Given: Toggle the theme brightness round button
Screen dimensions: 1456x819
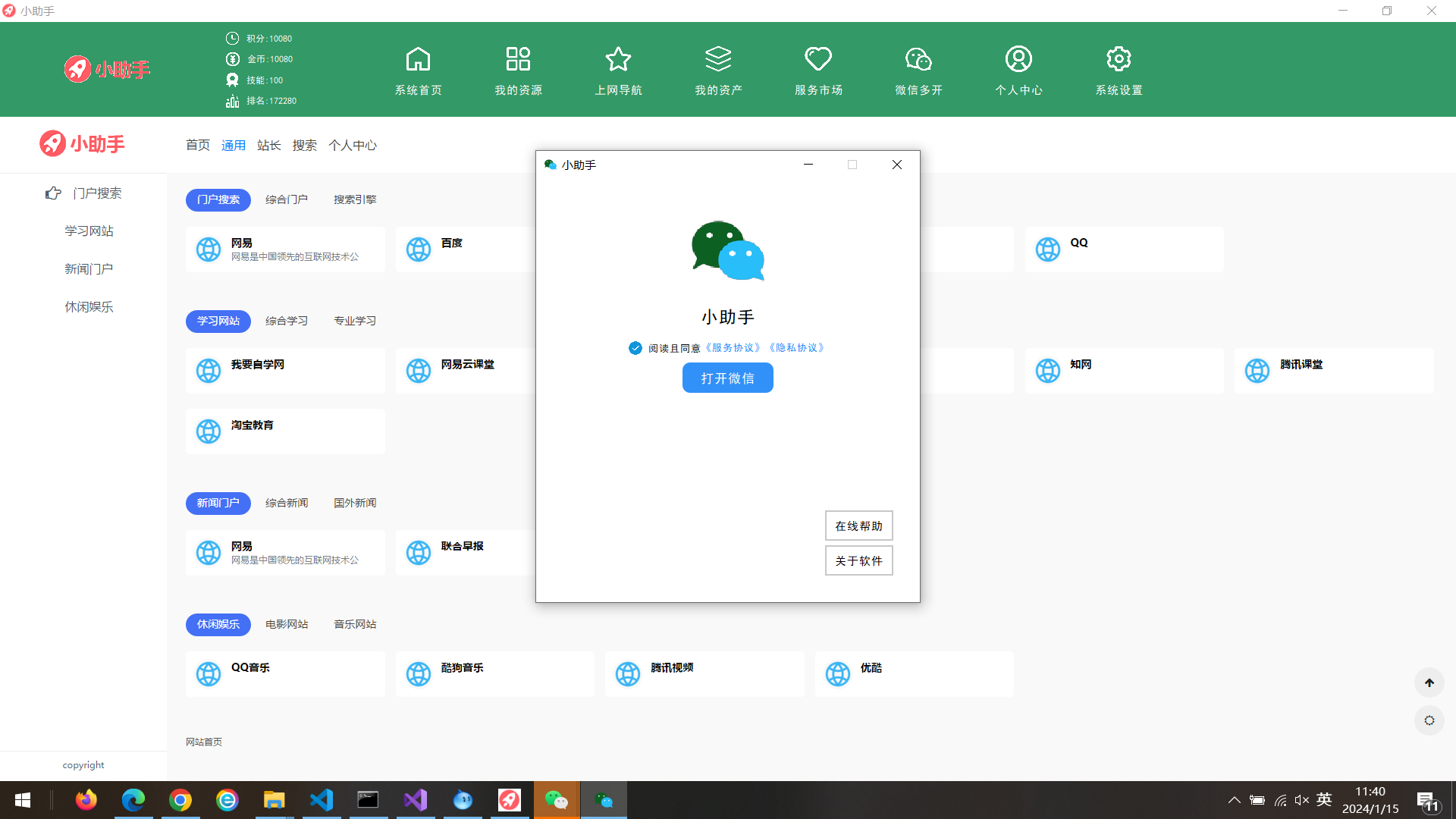Looking at the screenshot, I should point(1429,720).
